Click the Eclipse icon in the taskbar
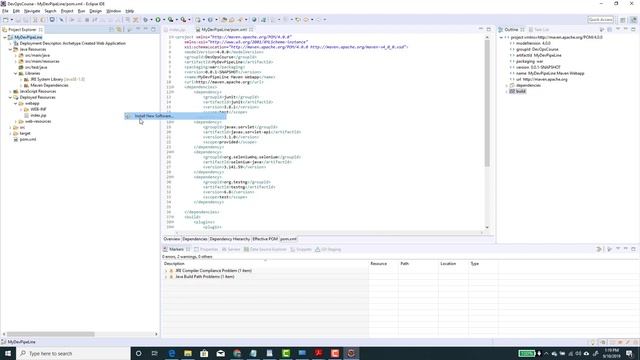640x360 pixels. (351, 353)
